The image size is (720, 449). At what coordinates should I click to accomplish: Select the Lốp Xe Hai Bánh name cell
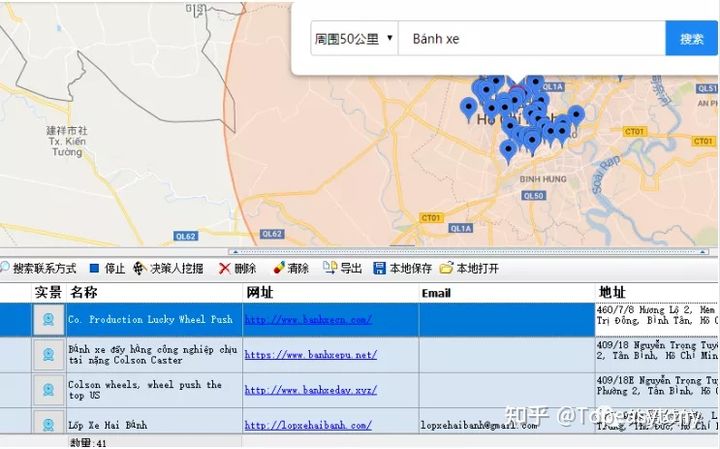pyautogui.click(x=154, y=423)
